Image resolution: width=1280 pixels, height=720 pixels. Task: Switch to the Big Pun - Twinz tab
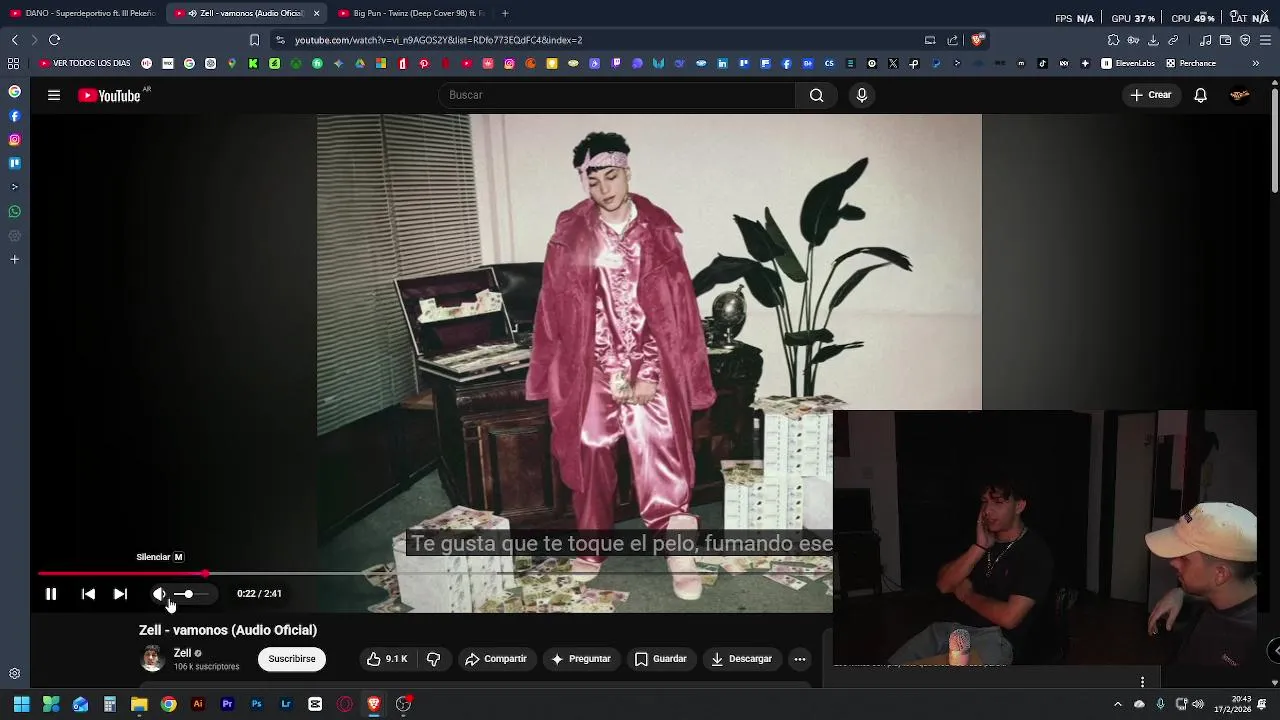tap(410, 13)
